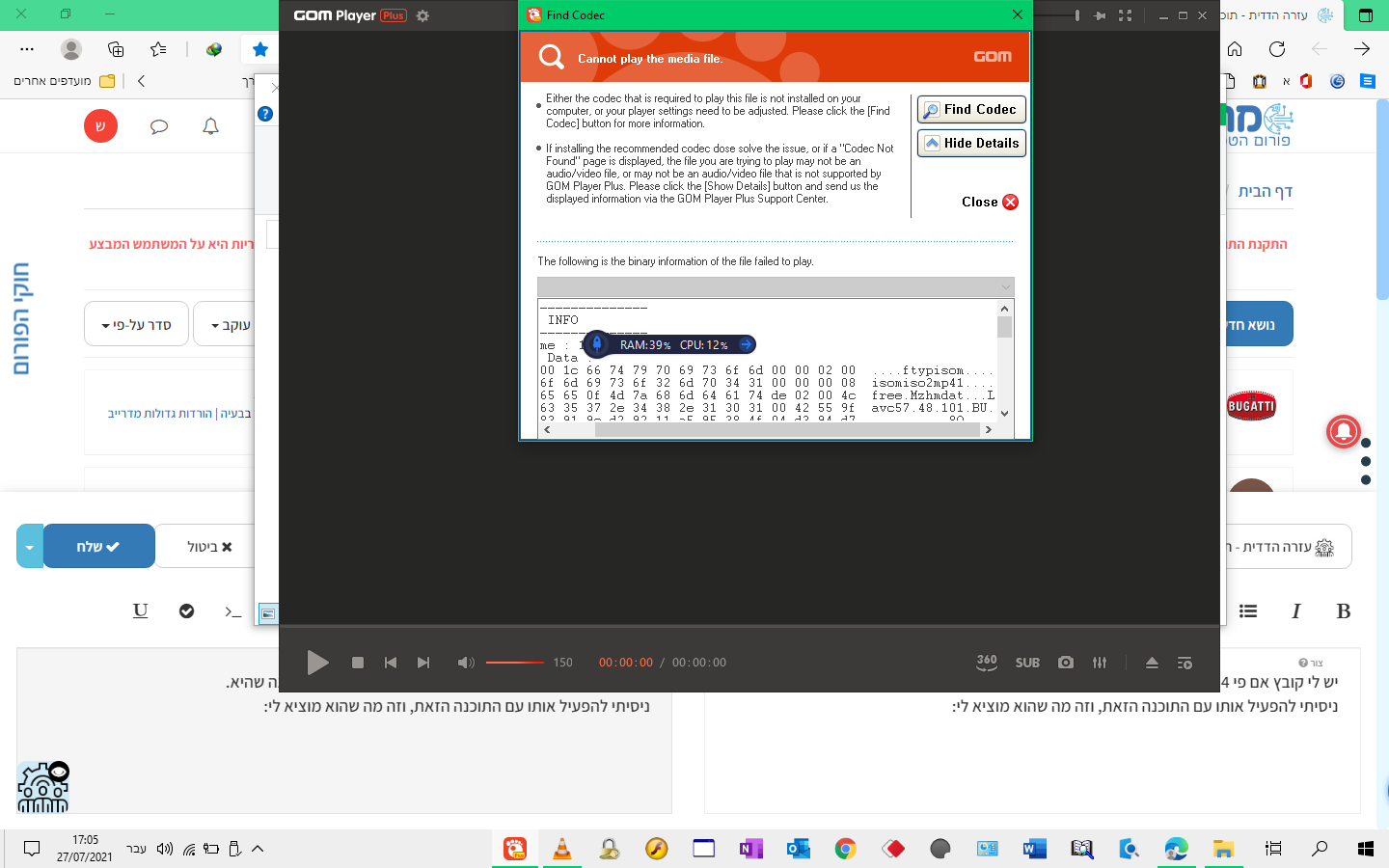This screenshot has height=868, width=1389.
Task: Click the blue submit שלח button
Action: [99, 546]
